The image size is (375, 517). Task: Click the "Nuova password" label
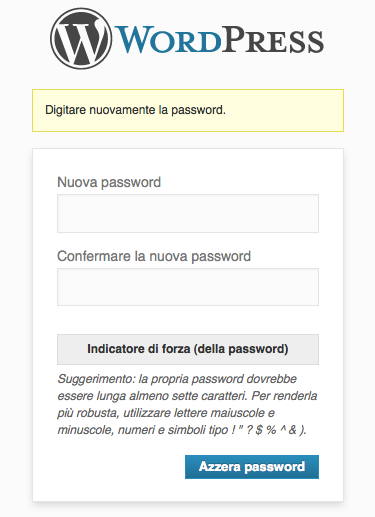(109, 182)
